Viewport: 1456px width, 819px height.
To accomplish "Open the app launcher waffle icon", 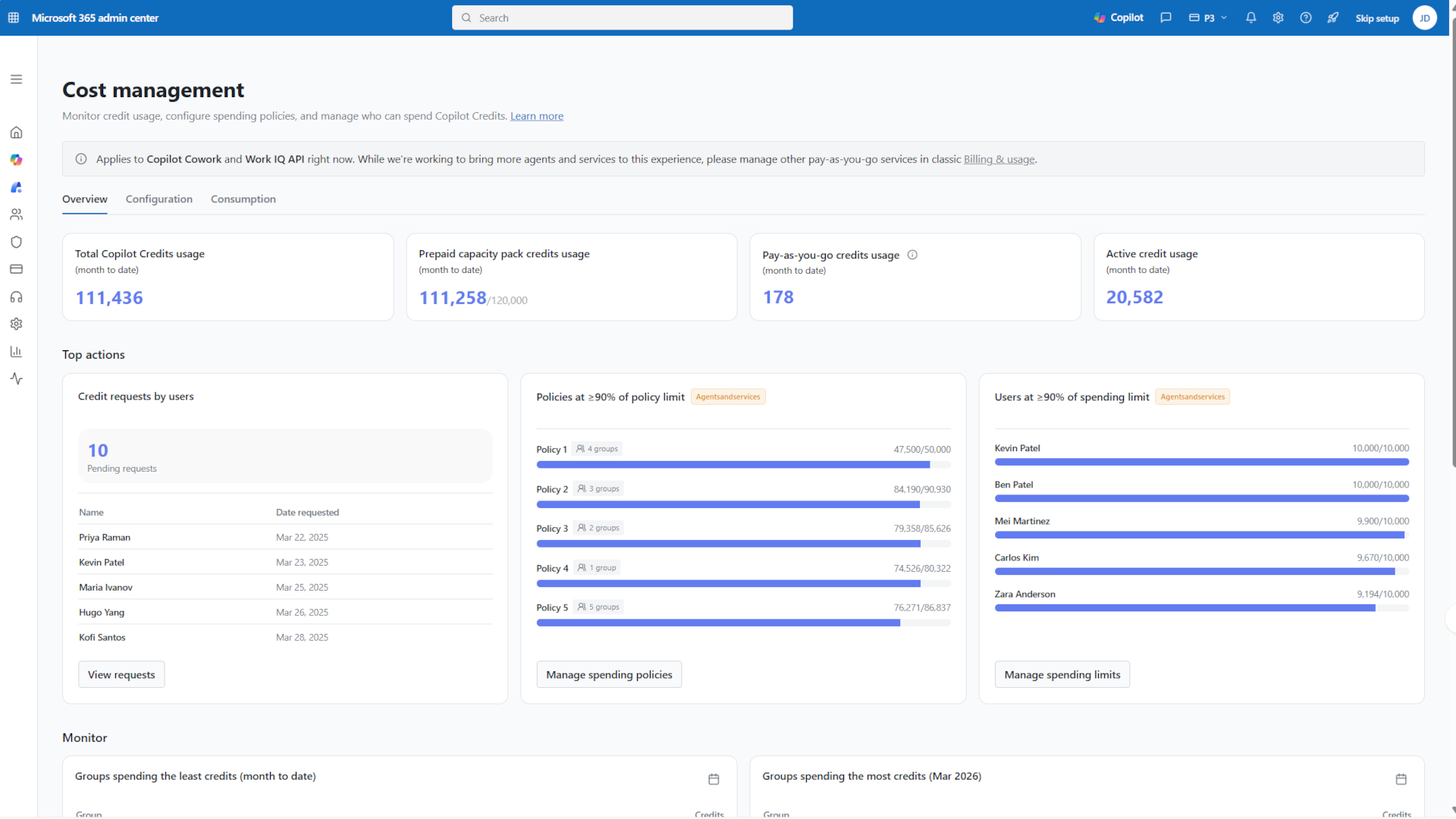I will 14,17.
